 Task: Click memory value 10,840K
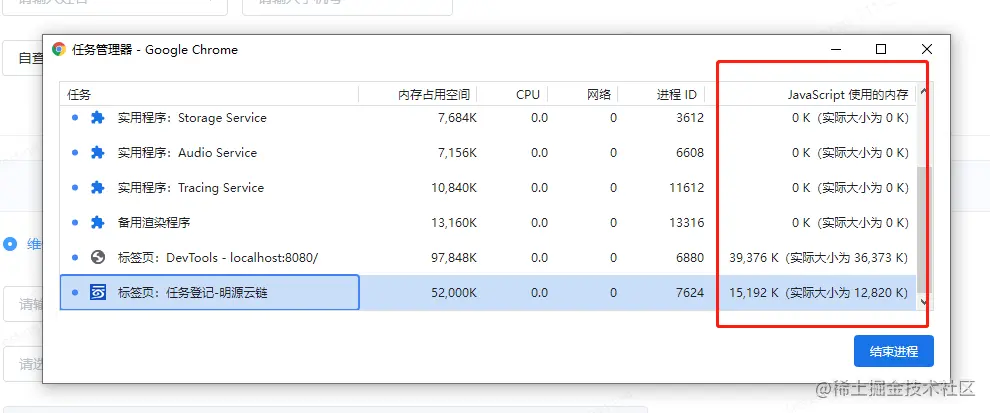point(452,188)
